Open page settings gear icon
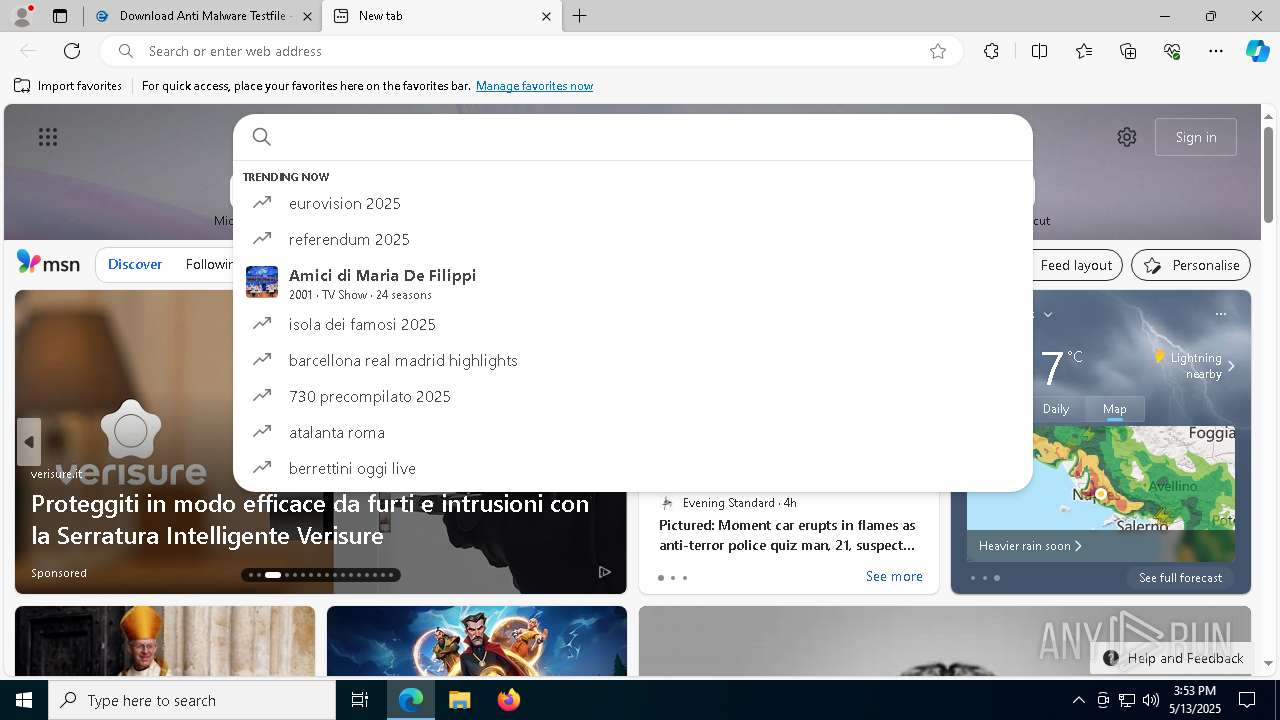This screenshot has height=720, width=1280. pos(1127,137)
